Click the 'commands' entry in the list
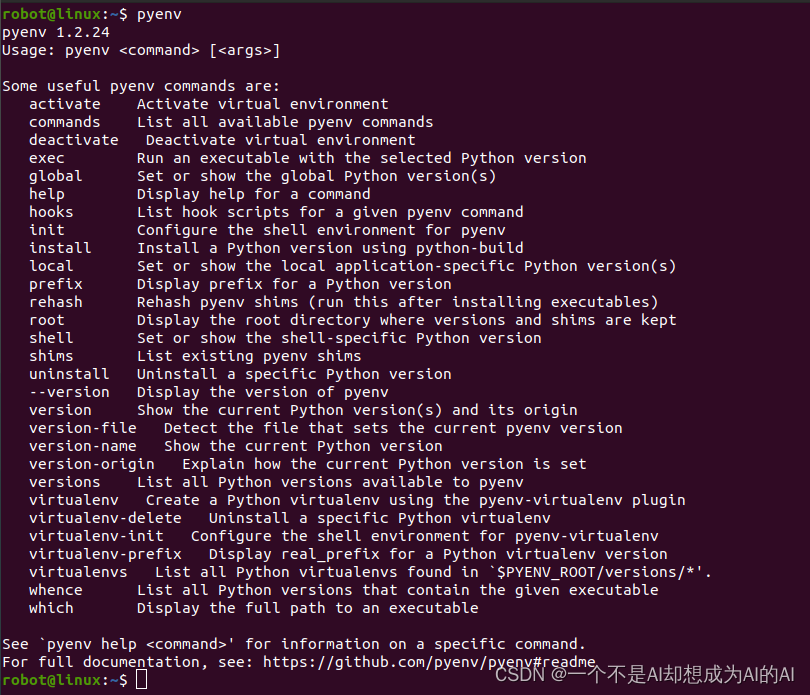Screen dimensions: 810x695 pyautogui.click(x=65, y=122)
